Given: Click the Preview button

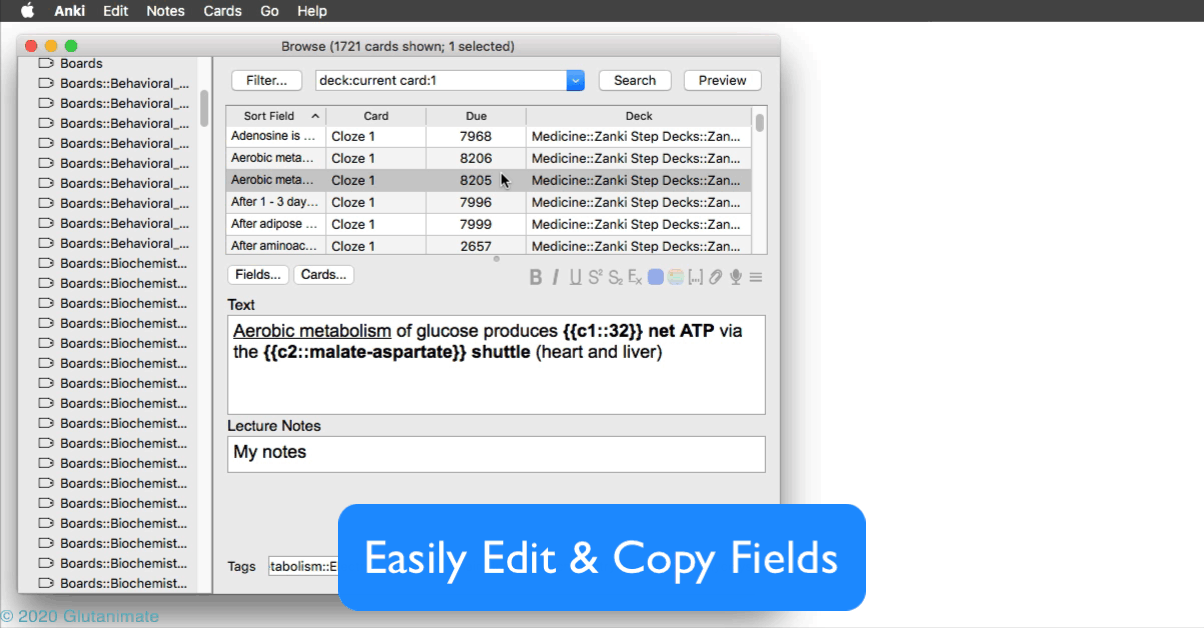Looking at the screenshot, I should coord(722,80).
